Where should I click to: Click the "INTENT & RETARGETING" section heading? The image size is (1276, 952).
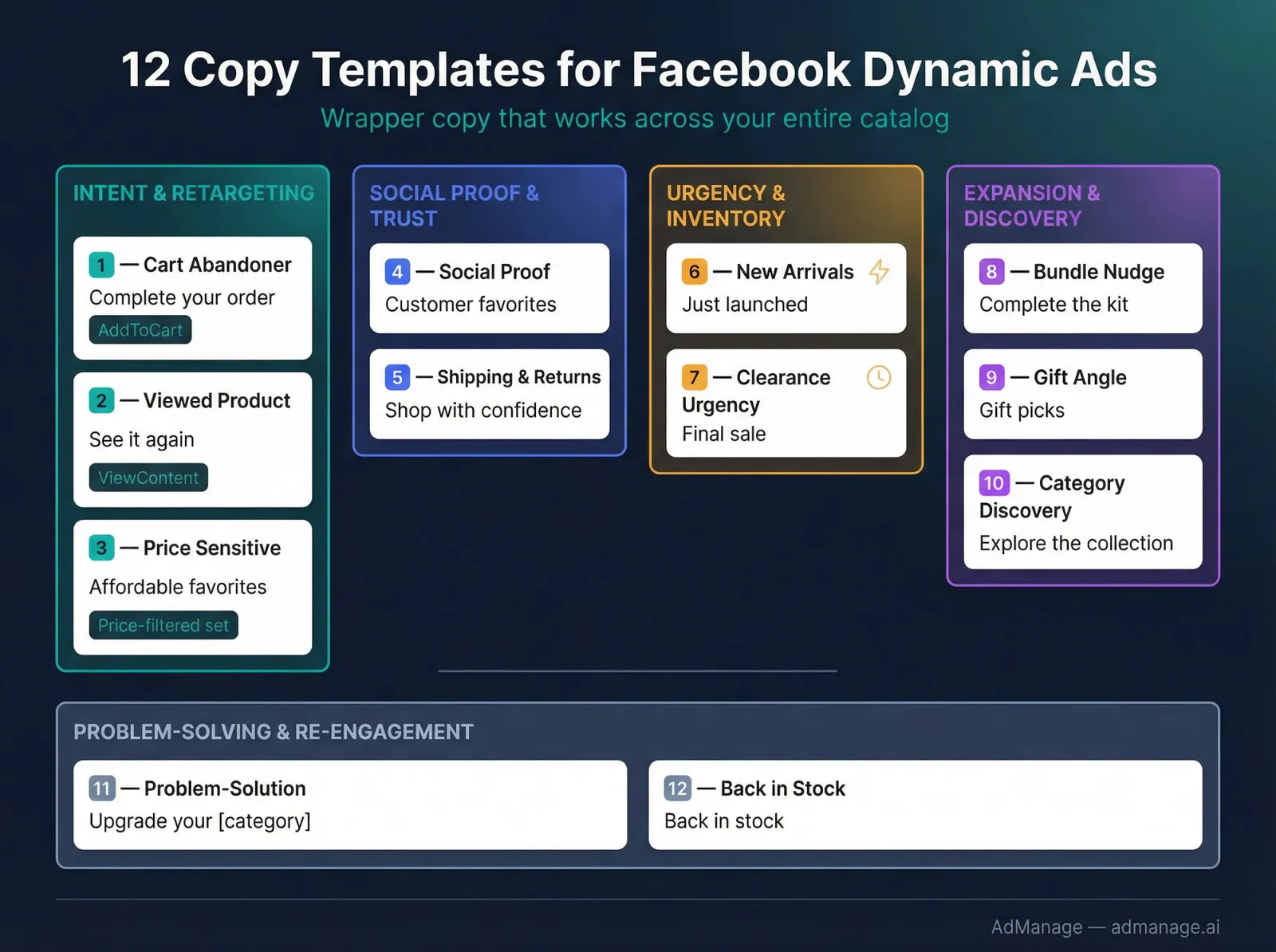194,193
